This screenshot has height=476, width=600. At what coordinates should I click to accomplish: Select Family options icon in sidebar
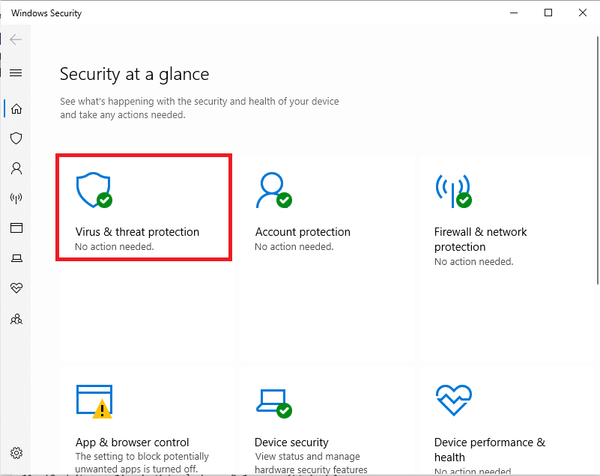coord(16,319)
